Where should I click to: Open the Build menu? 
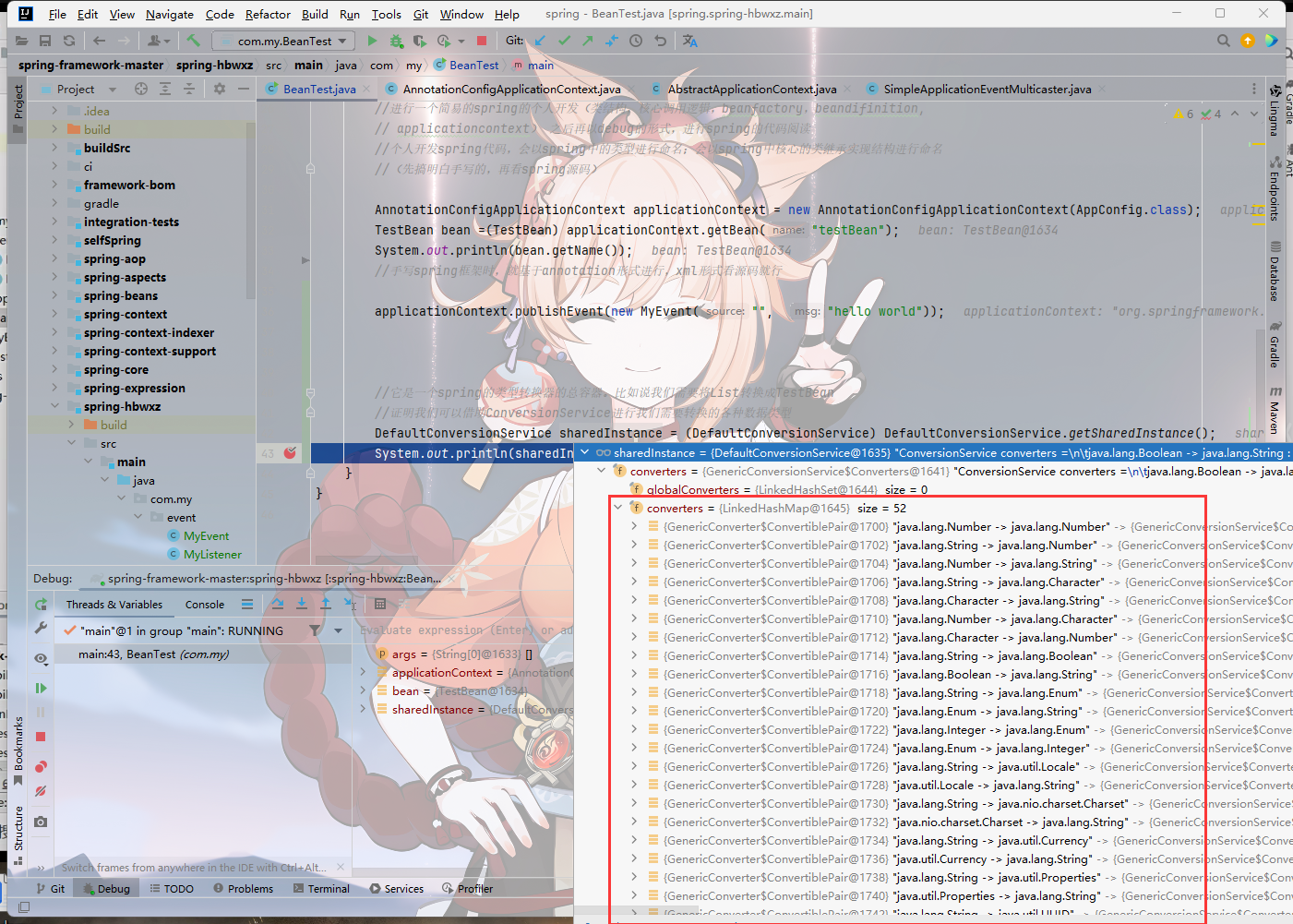(x=315, y=14)
